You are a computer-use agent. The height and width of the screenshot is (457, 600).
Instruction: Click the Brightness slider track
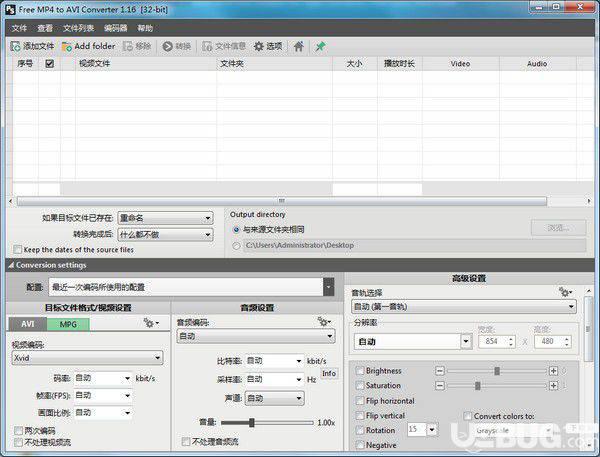(x=497, y=371)
